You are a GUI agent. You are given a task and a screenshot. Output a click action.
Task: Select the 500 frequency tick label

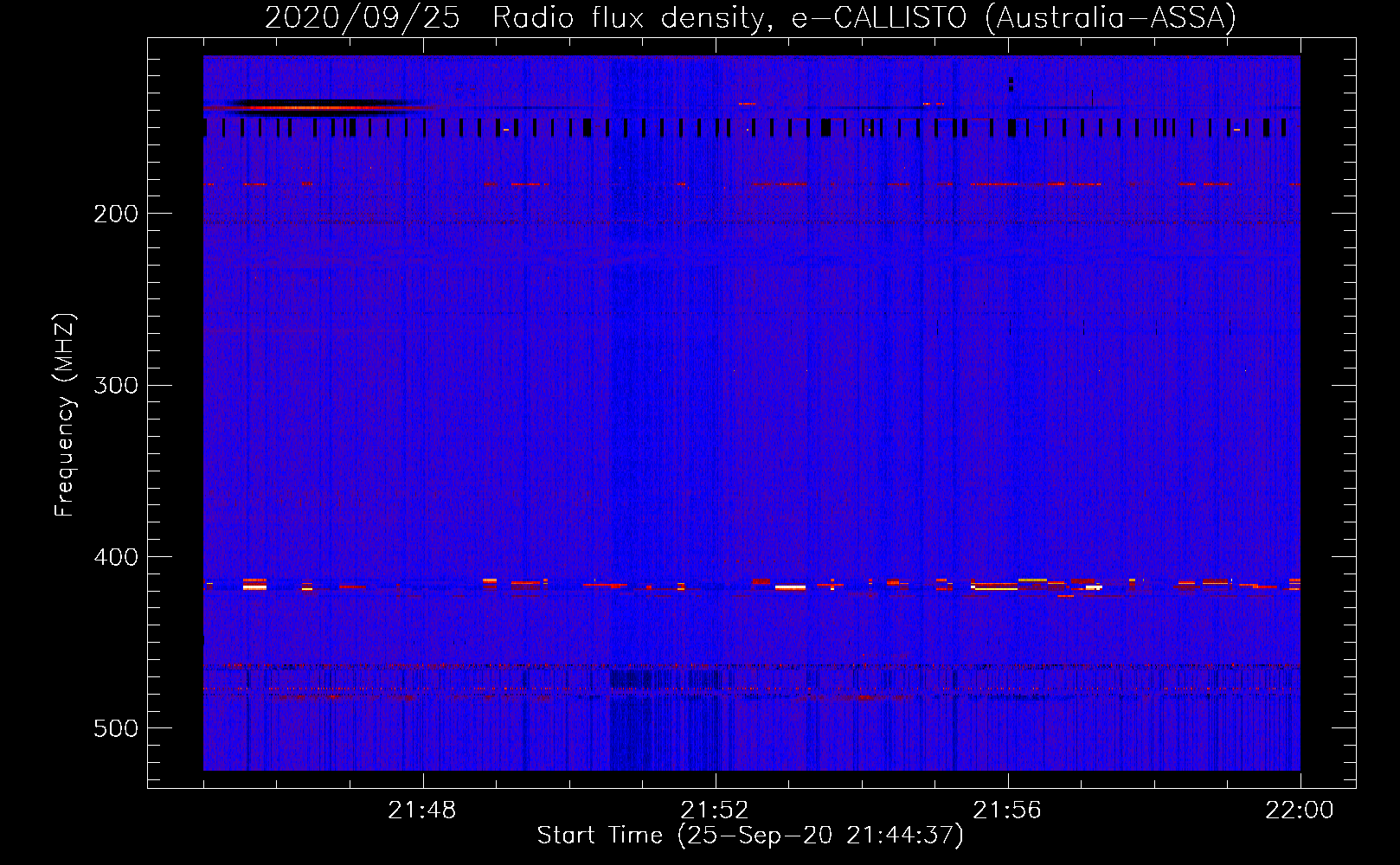(116, 728)
